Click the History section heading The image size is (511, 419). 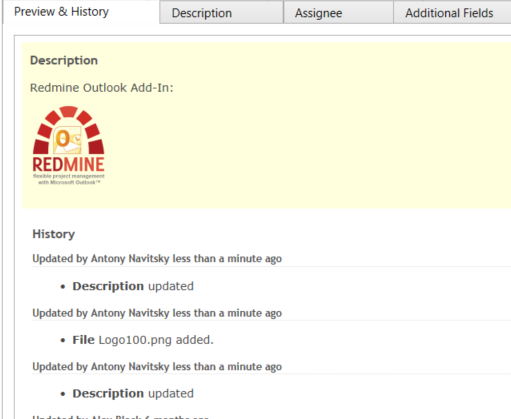53,234
